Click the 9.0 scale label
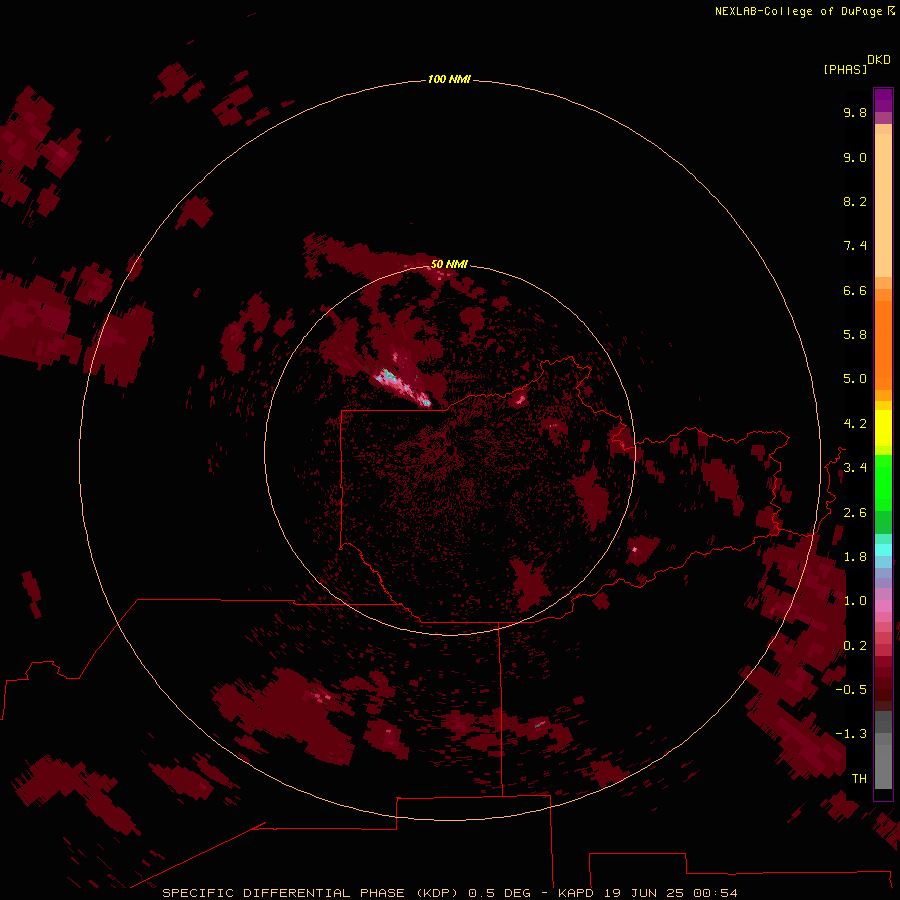This screenshot has width=900, height=900. 855,157
